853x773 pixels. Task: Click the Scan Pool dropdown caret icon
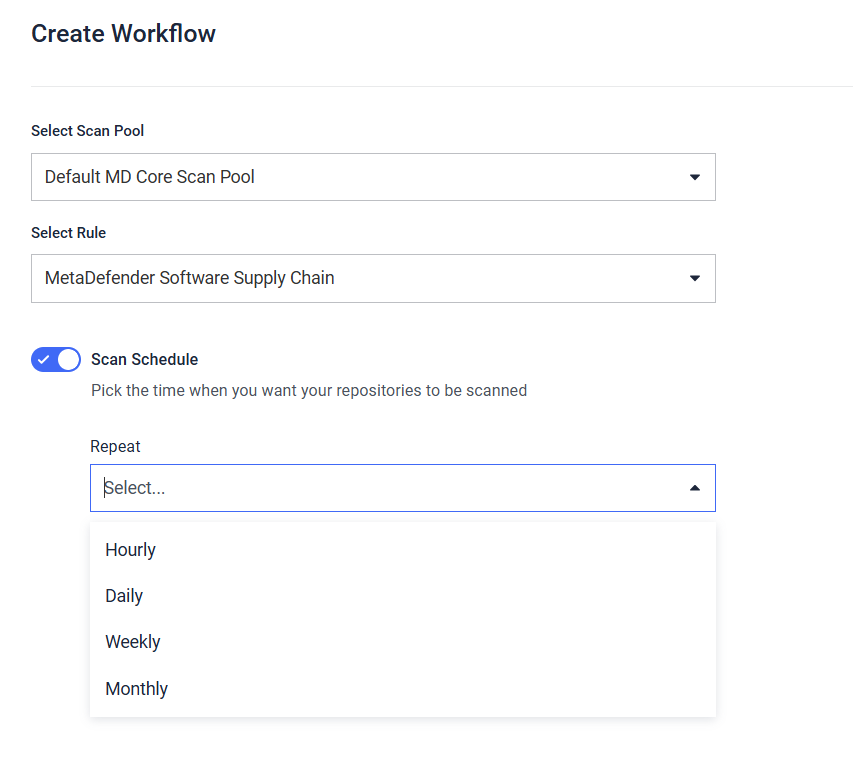[x=695, y=177]
